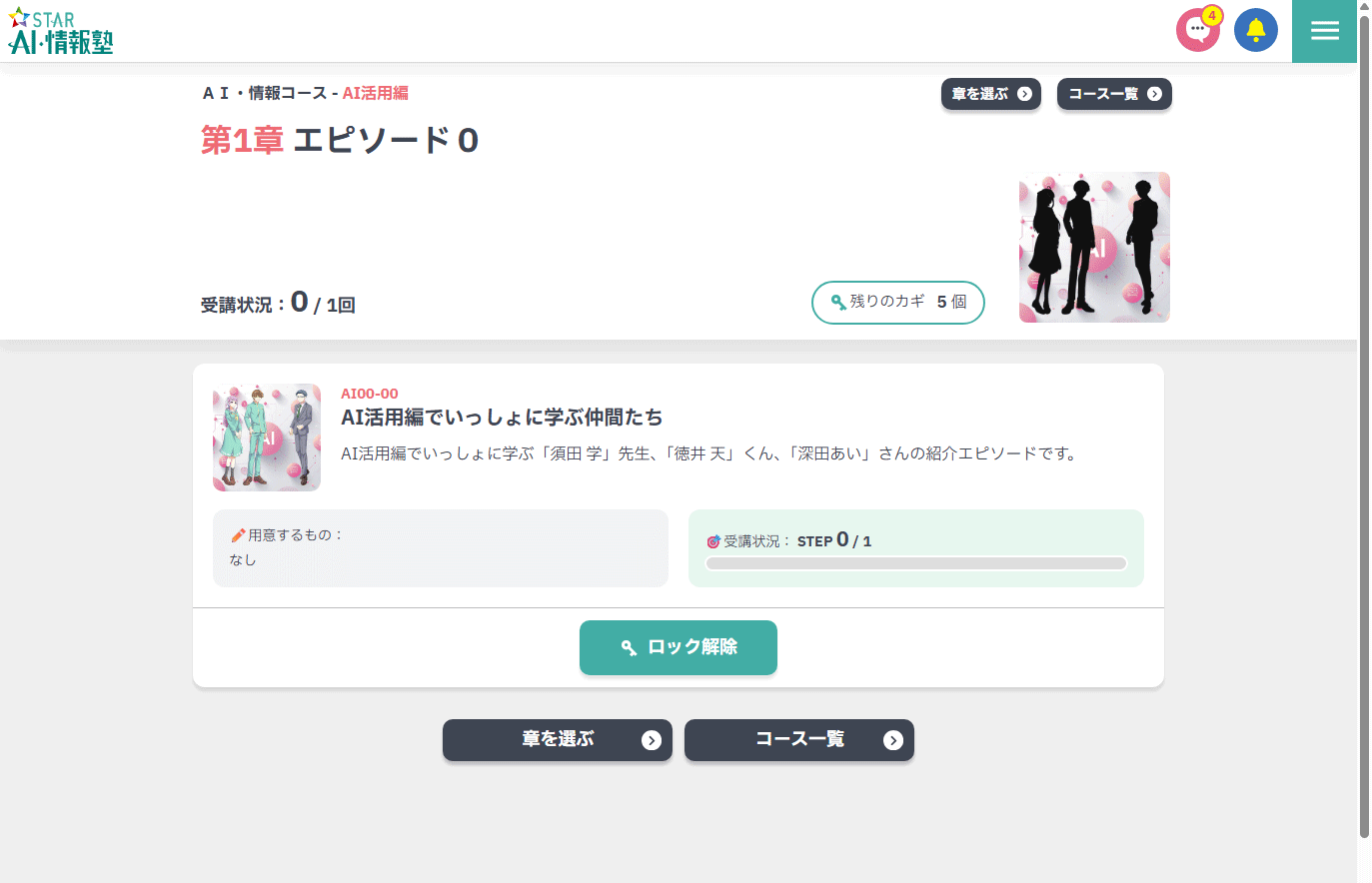Click the key icon in 残りのカギ
The height and width of the screenshot is (883, 1372).
tap(837, 302)
